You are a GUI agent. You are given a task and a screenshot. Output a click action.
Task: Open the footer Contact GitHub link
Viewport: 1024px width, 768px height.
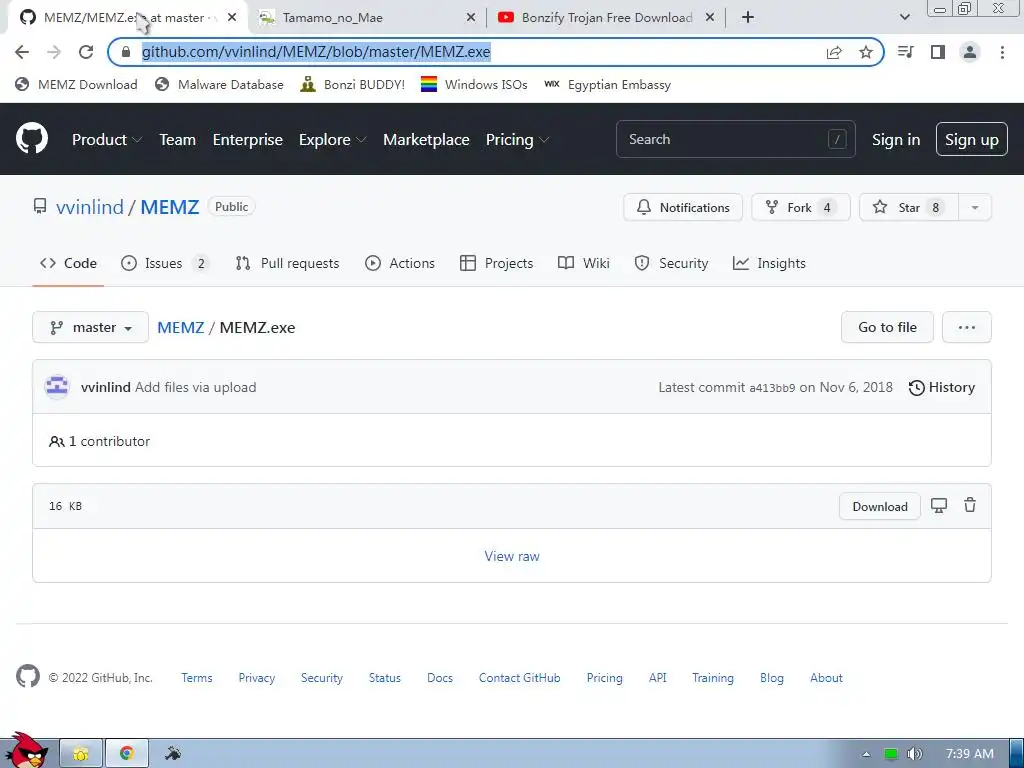tap(519, 678)
